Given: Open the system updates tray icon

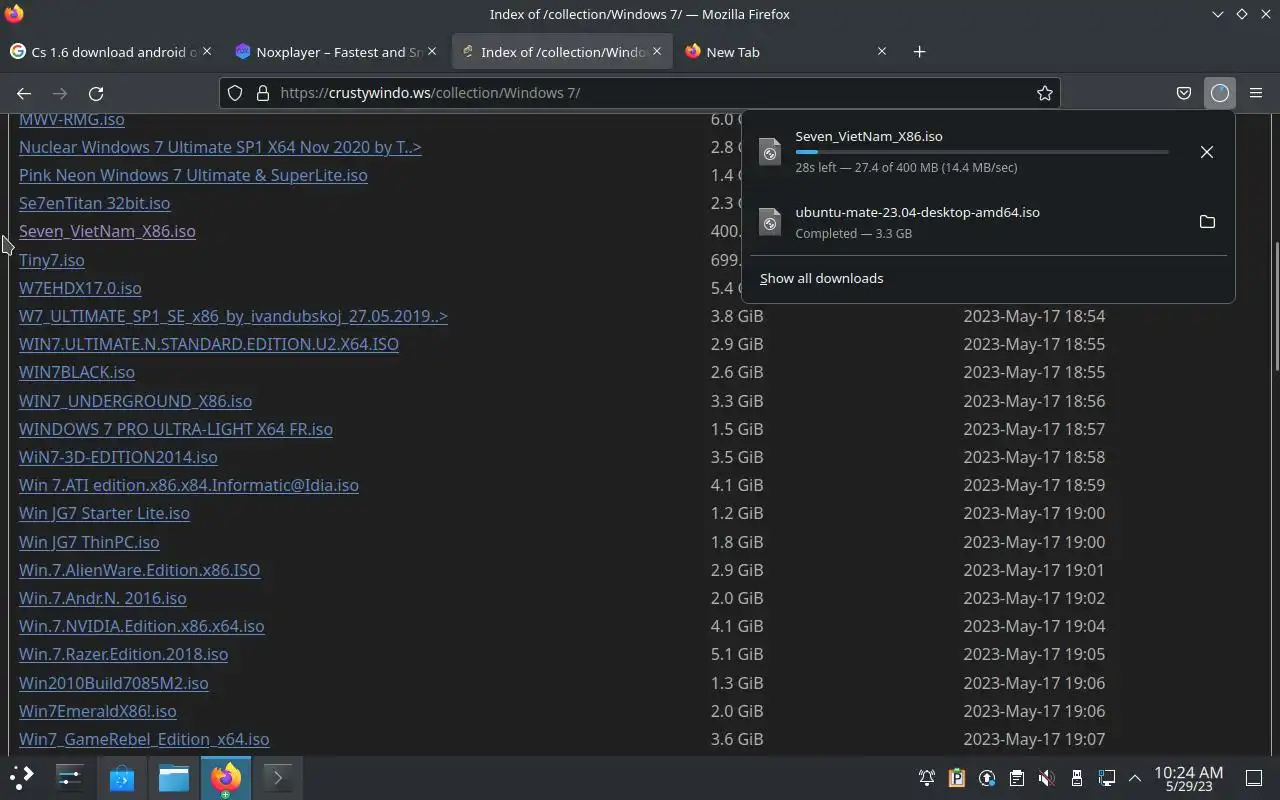Looking at the screenshot, I should tap(987, 778).
